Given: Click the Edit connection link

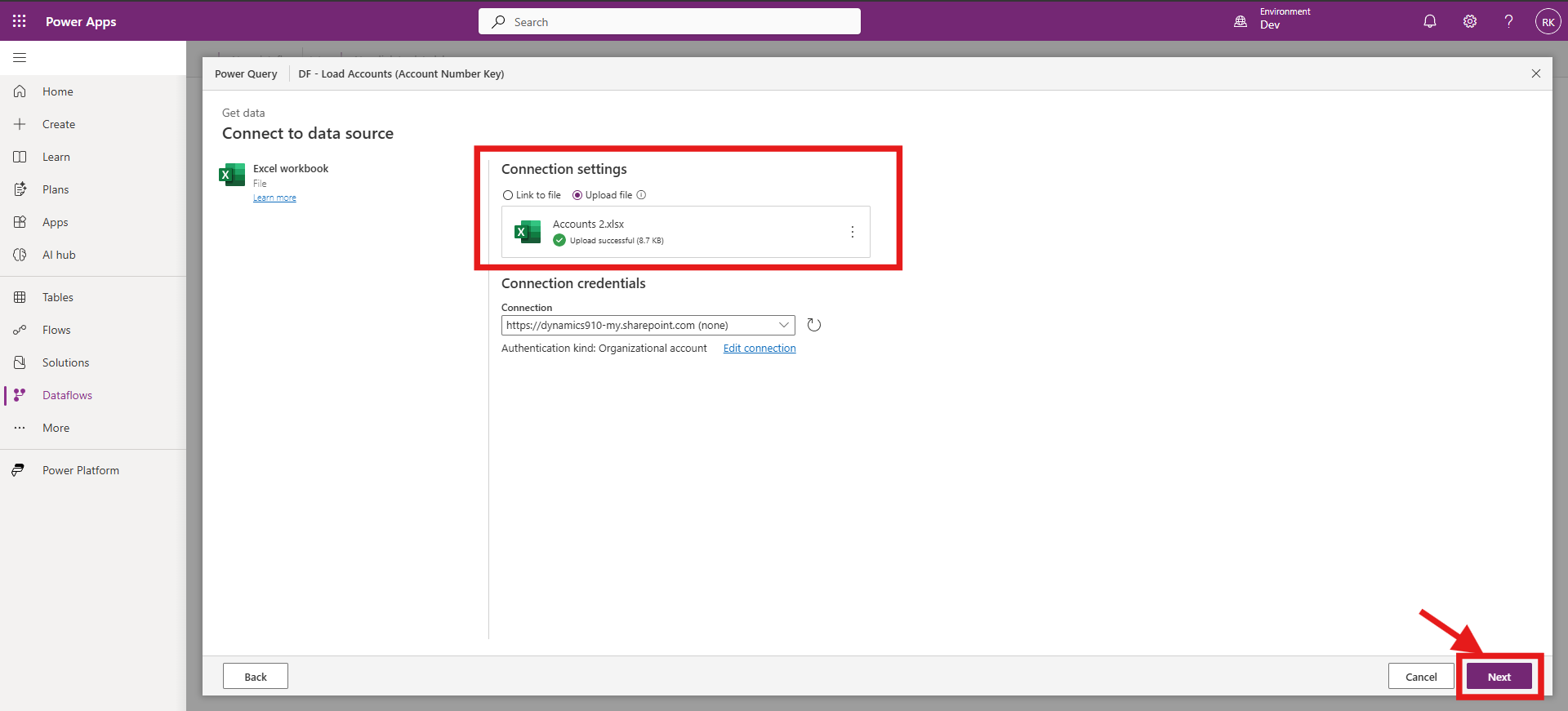Looking at the screenshot, I should coord(759,349).
